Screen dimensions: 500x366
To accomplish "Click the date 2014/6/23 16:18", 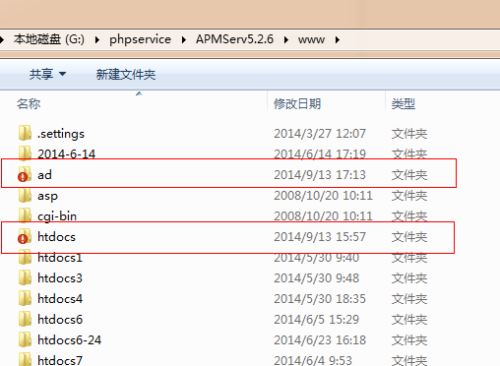I will pyautogui.click(x=320, y=340).
